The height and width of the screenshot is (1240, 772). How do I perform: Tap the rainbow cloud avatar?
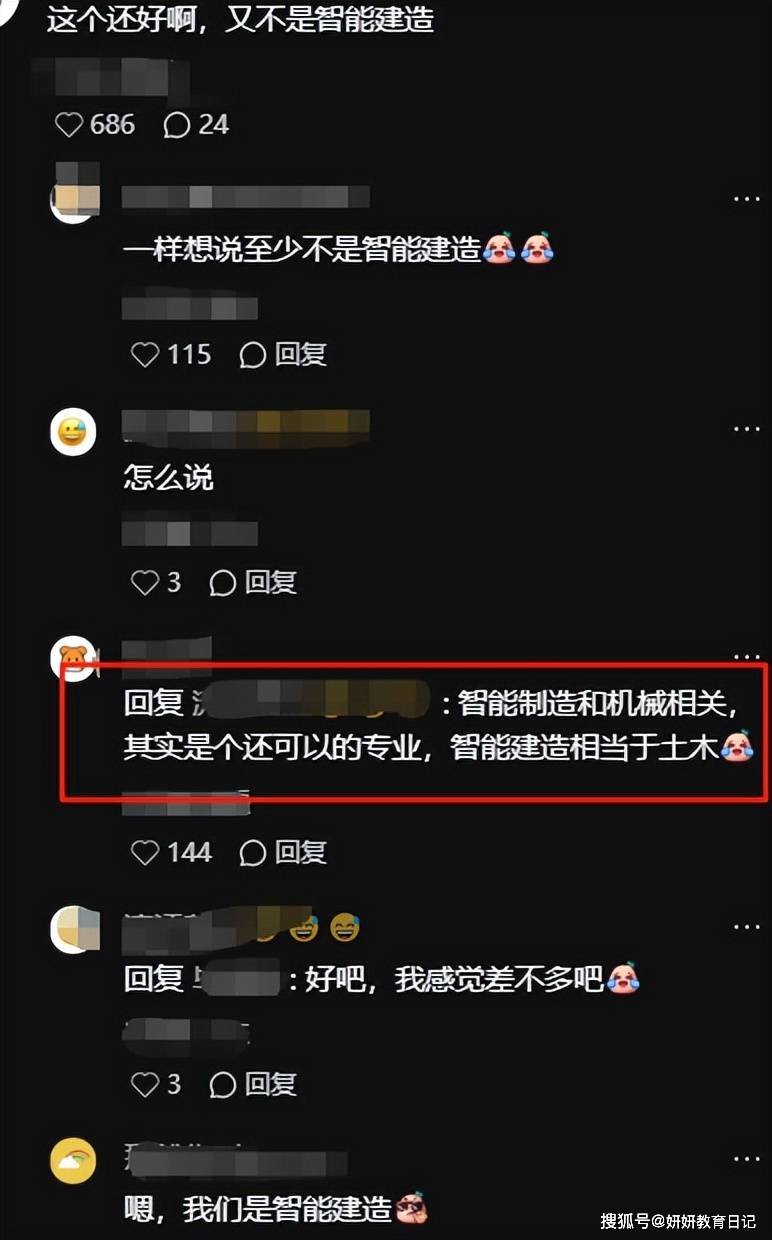tap(73, 1161)
